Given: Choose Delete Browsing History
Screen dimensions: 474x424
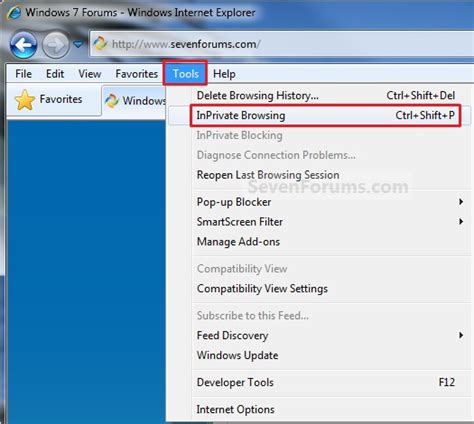Looking at the screenshot, I should point(320,95).
